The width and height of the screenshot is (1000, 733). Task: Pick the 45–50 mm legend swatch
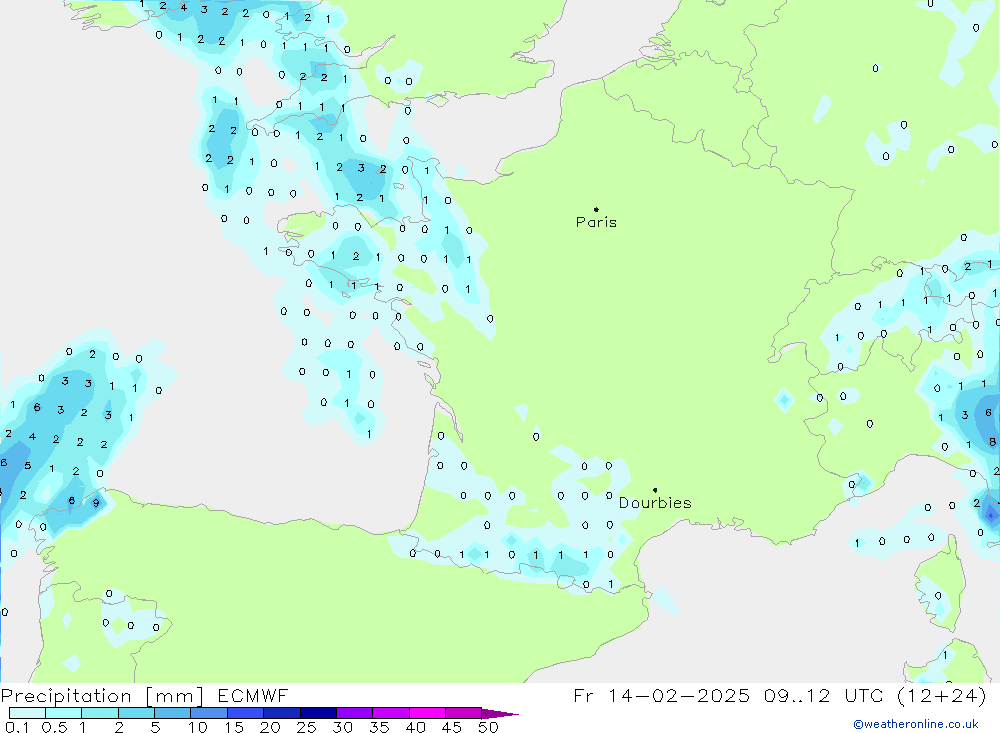coord(463,713)
